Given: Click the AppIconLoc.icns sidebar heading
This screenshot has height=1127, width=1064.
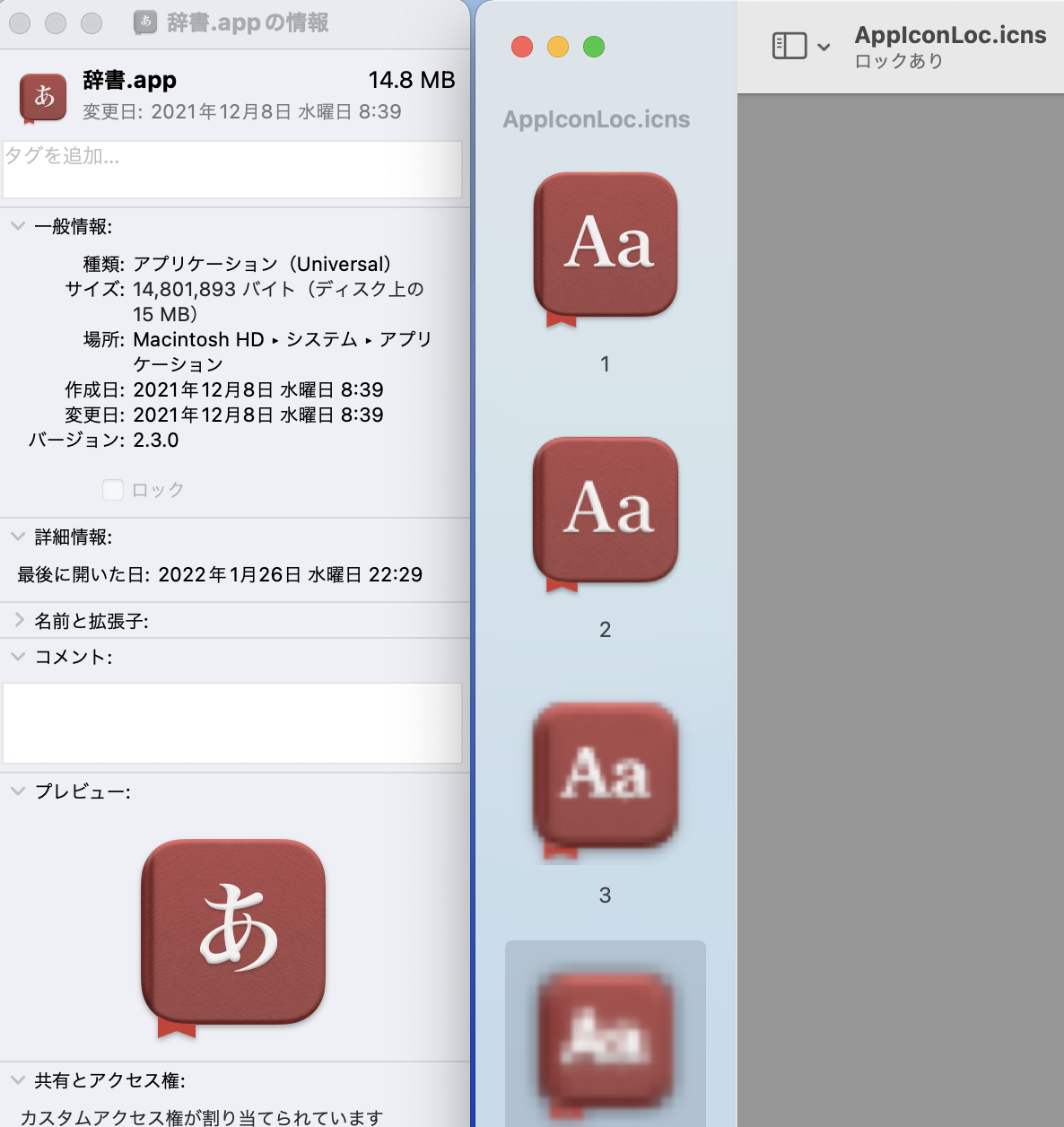Looking at the screenshot, I should pos(597,119).
